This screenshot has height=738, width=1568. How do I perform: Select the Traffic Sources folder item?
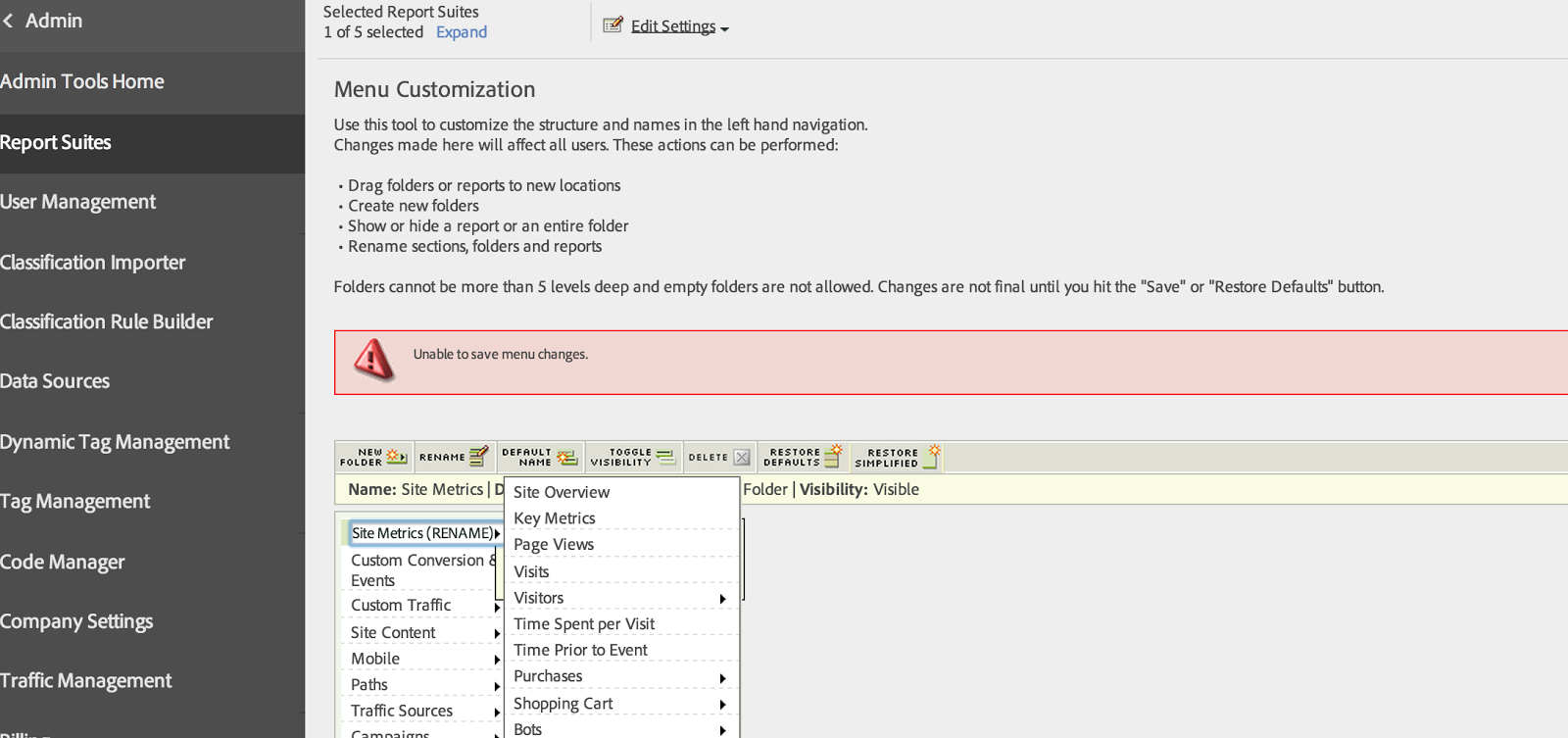coord(402,711)
